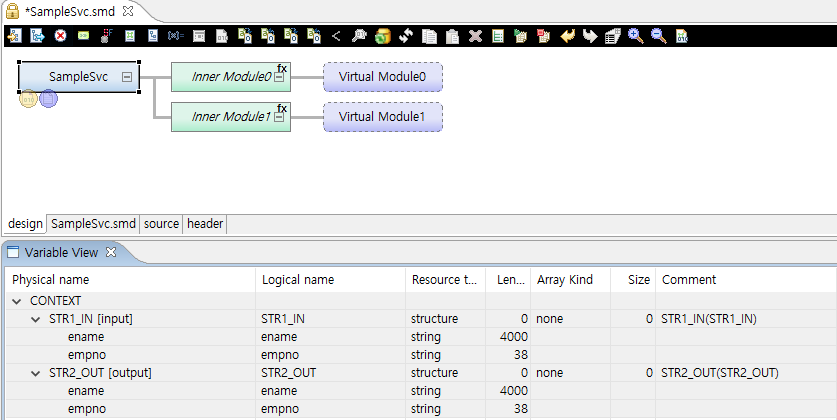This screenshot has width=837, height=420.
Task: Click the zoom in magnifier icon
Action: click(x=635, y=36)
